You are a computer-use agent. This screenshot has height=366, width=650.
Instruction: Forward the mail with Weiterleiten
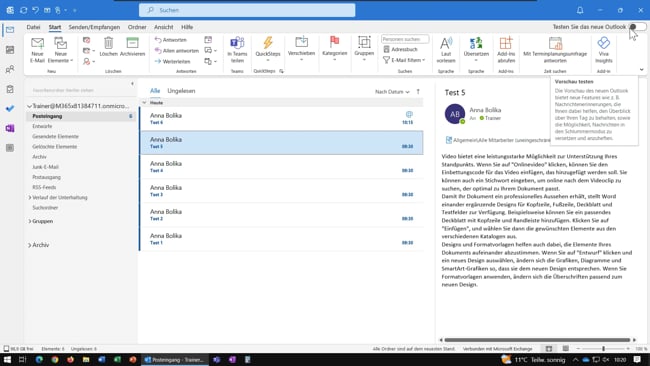click(x=172, y=61)
